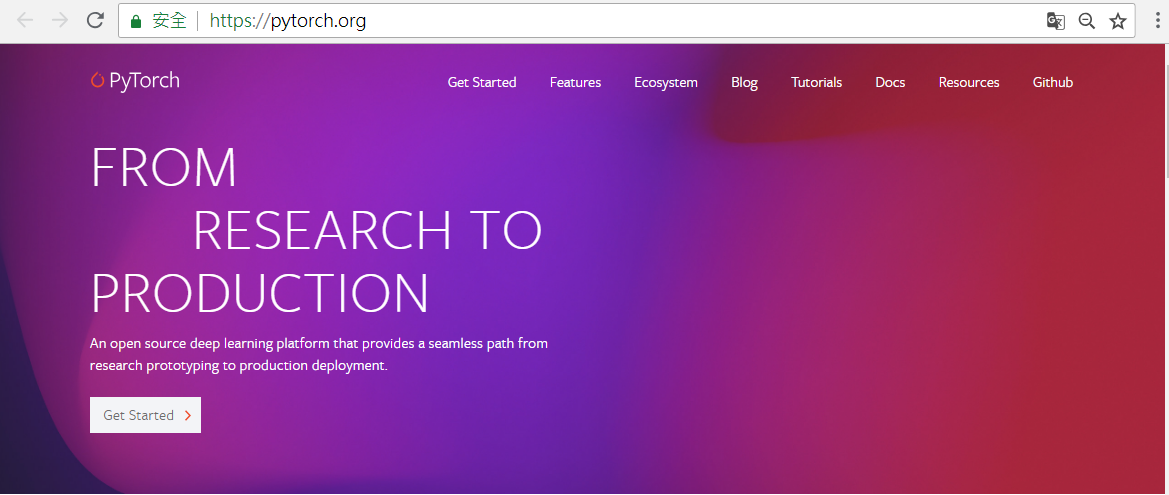Open the Features nav item
1169x495 pixels.
[576, 82]
